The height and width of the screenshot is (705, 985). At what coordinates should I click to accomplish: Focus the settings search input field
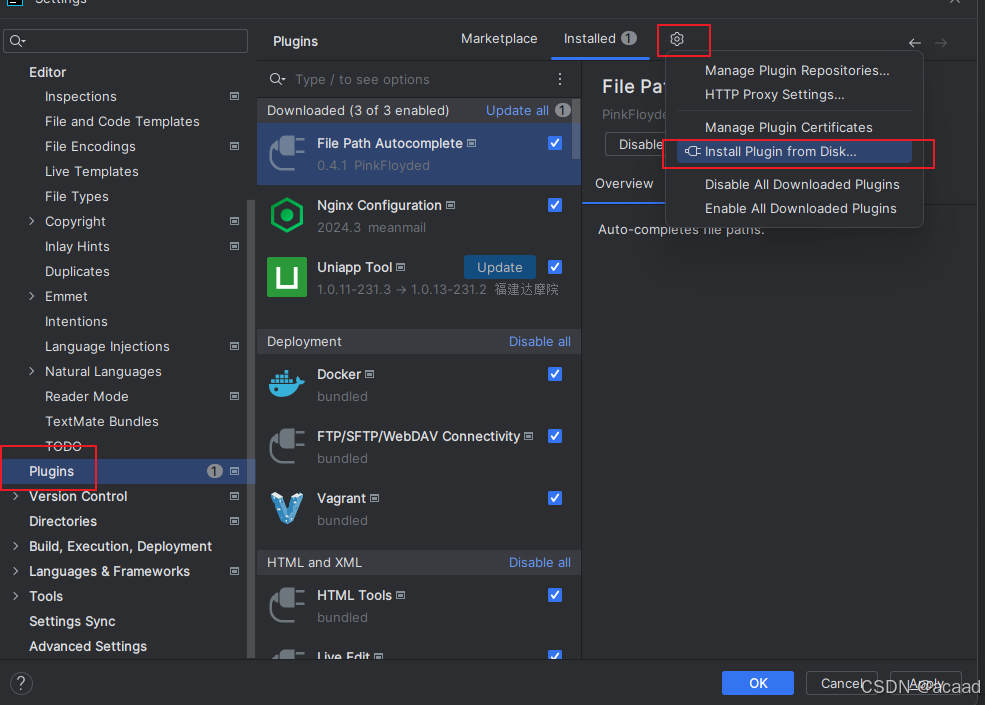[x=126, y=41]
